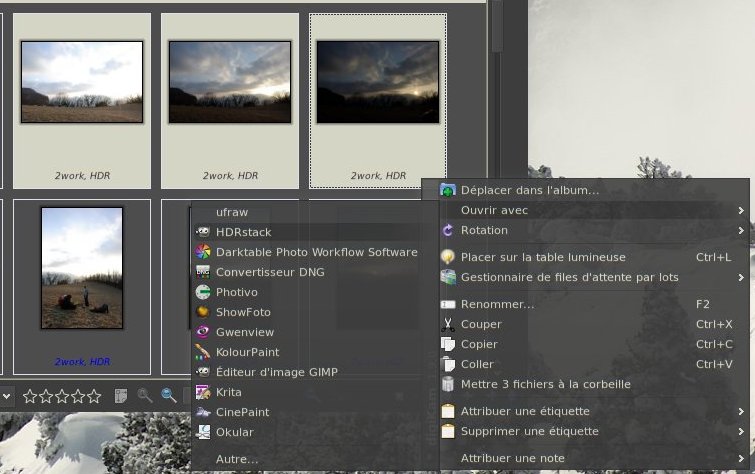755x474 pixels.
Task: Click the document note icon beside the stars
Action: click(121, 396)
